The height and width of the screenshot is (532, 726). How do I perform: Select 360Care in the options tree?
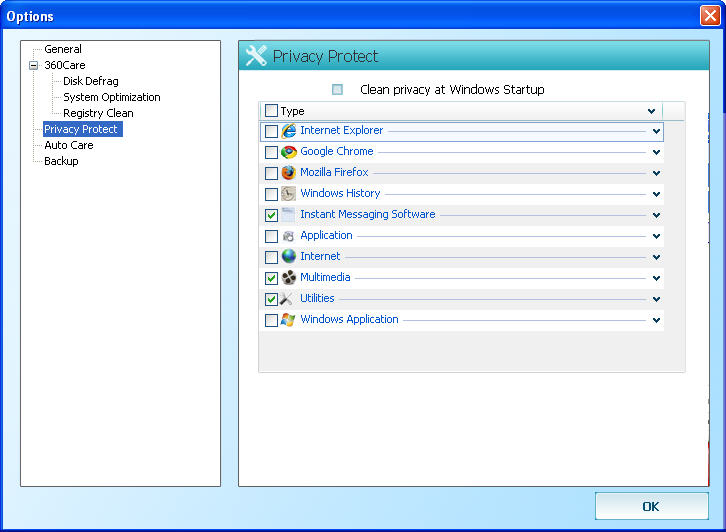[65, 65]
